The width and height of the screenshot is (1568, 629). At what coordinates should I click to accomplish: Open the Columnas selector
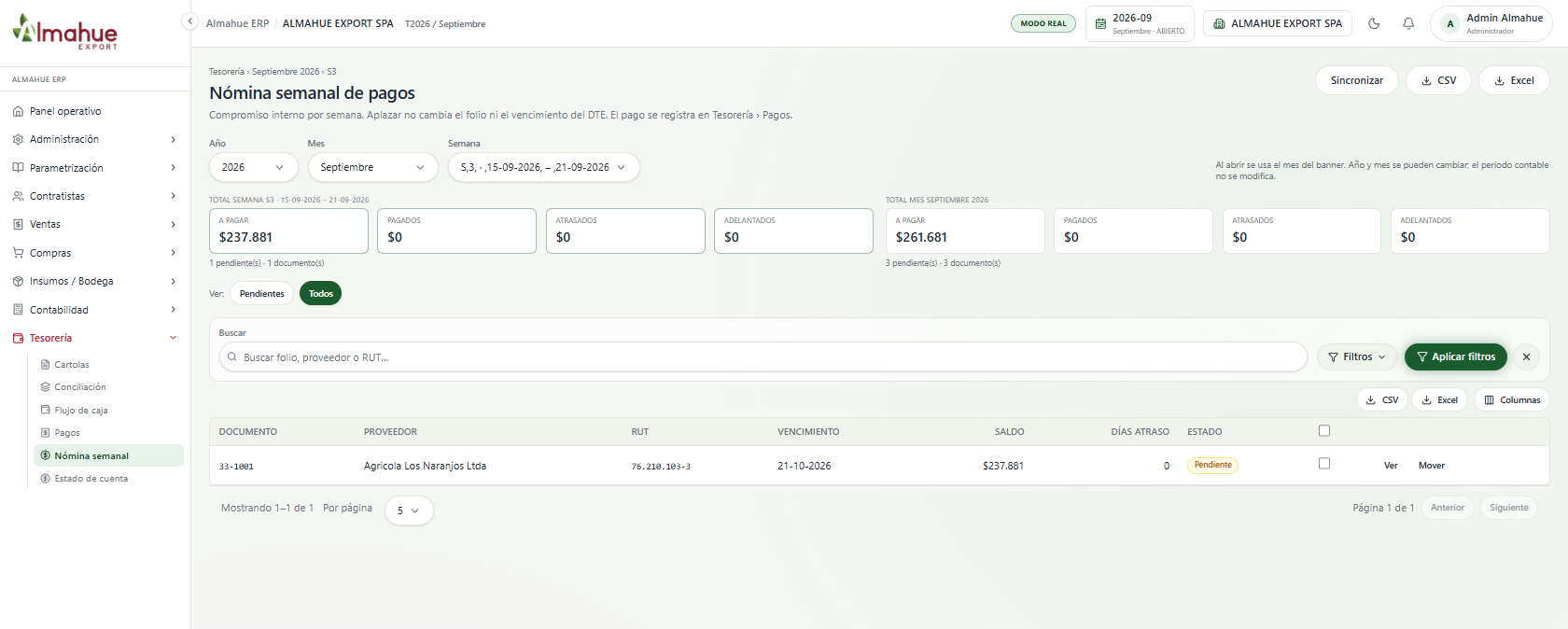1512,400
